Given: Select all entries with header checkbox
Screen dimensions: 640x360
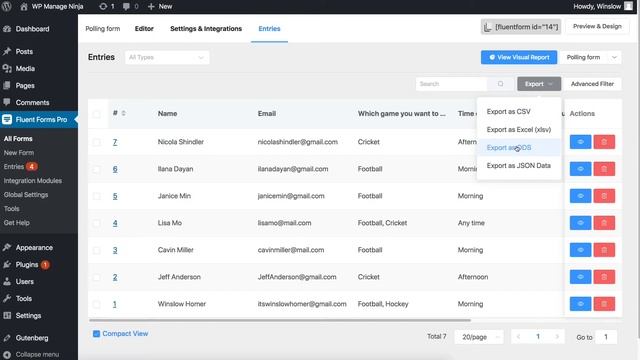Looking at the screenshot, I should [x=96, y=114].
